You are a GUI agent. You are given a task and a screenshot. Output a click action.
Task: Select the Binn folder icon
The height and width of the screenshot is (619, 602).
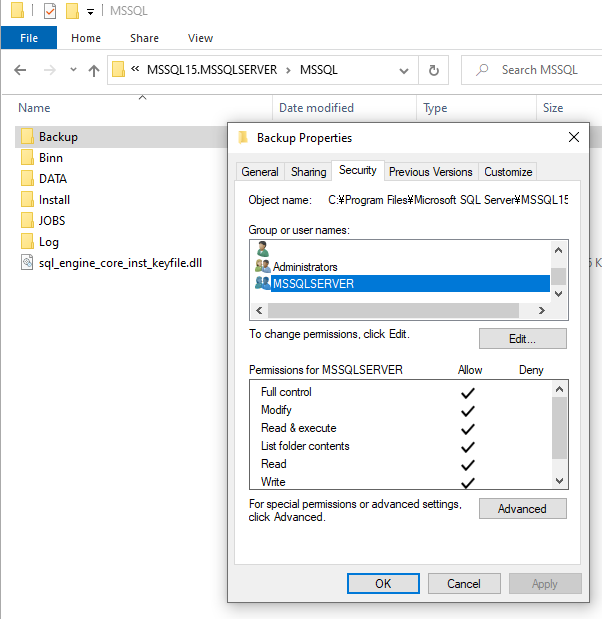tap(27, 158)
